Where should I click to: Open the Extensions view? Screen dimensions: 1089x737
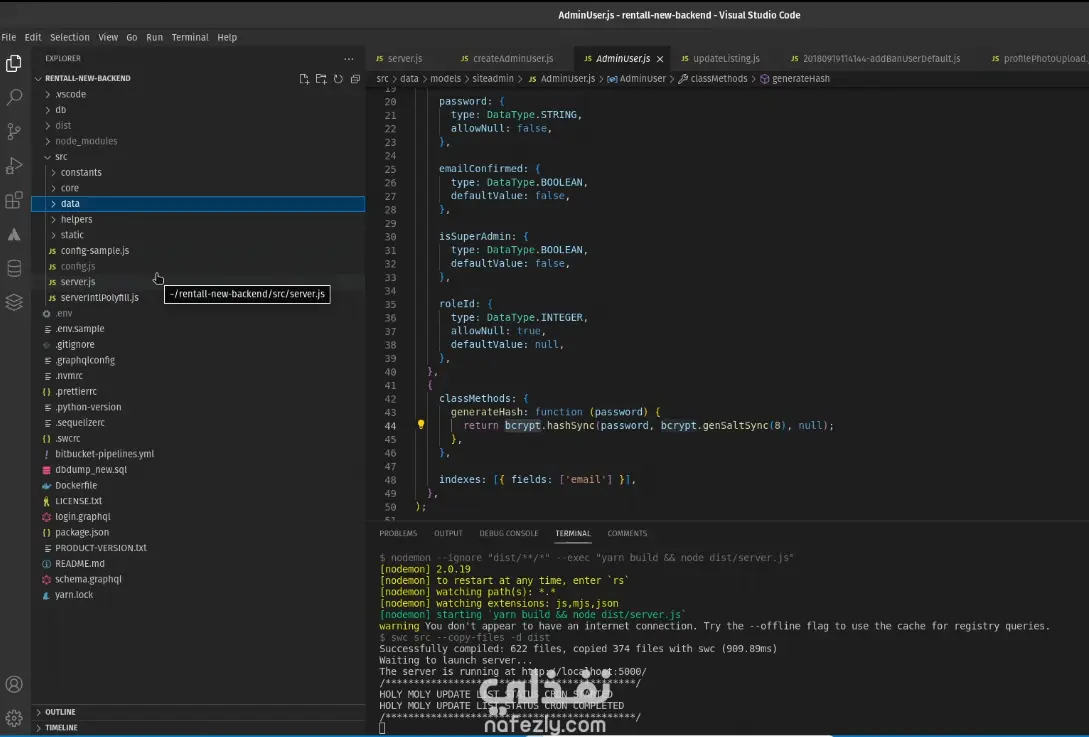14,200
